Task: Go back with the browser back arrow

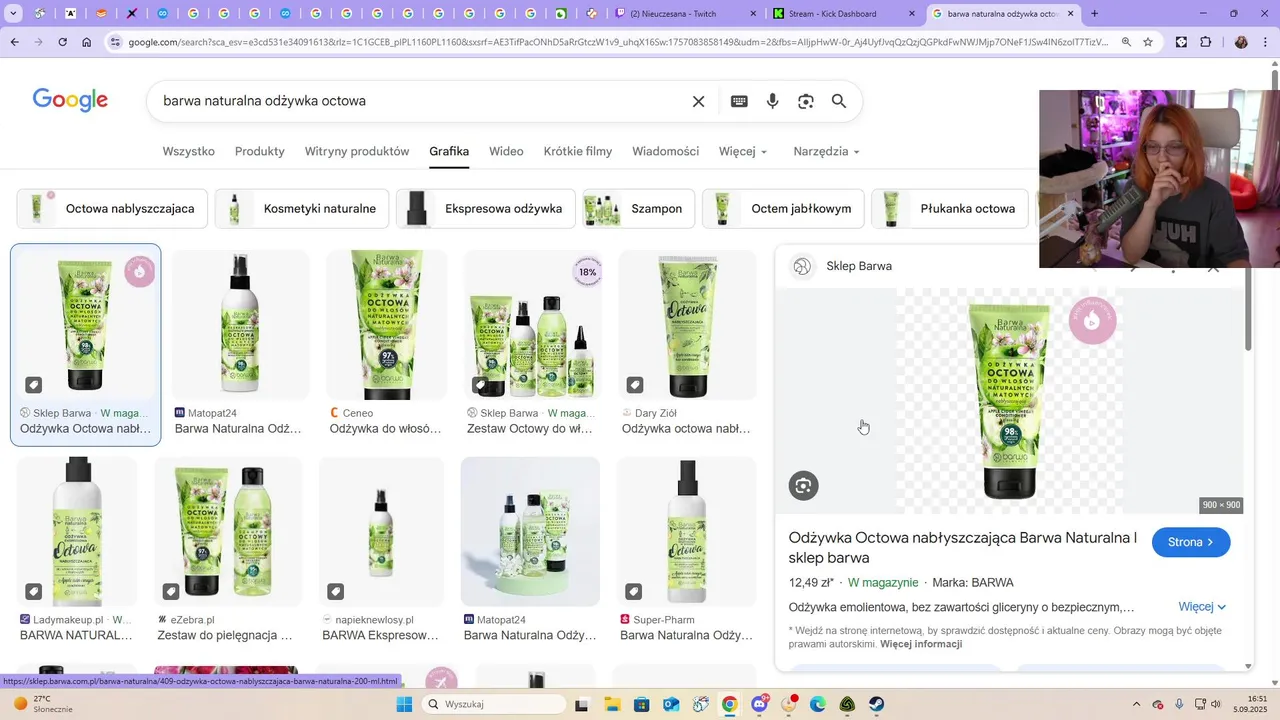Action: pyautogui.click(x=14, y=42)
